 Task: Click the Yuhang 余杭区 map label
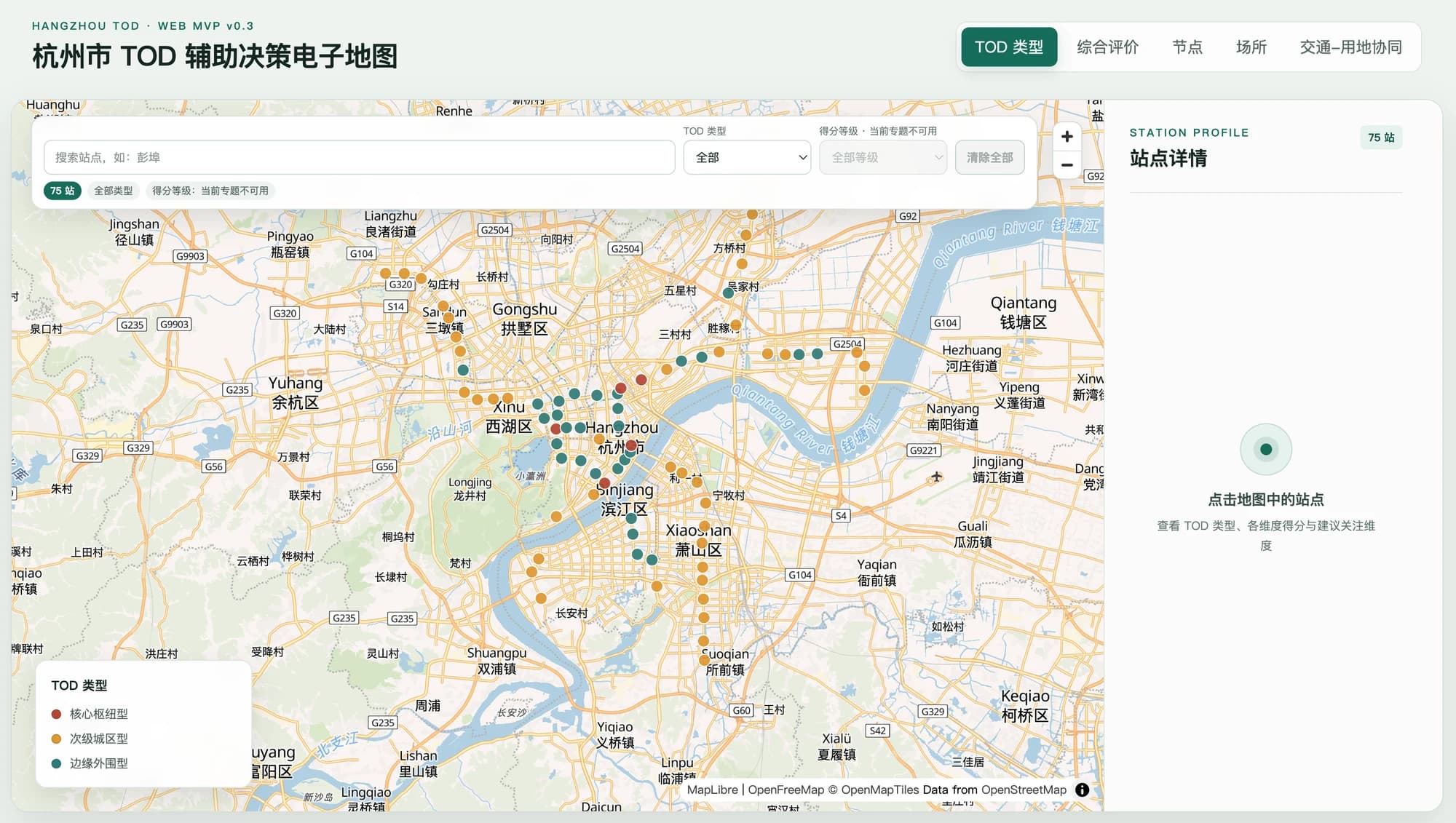[295, 393]
